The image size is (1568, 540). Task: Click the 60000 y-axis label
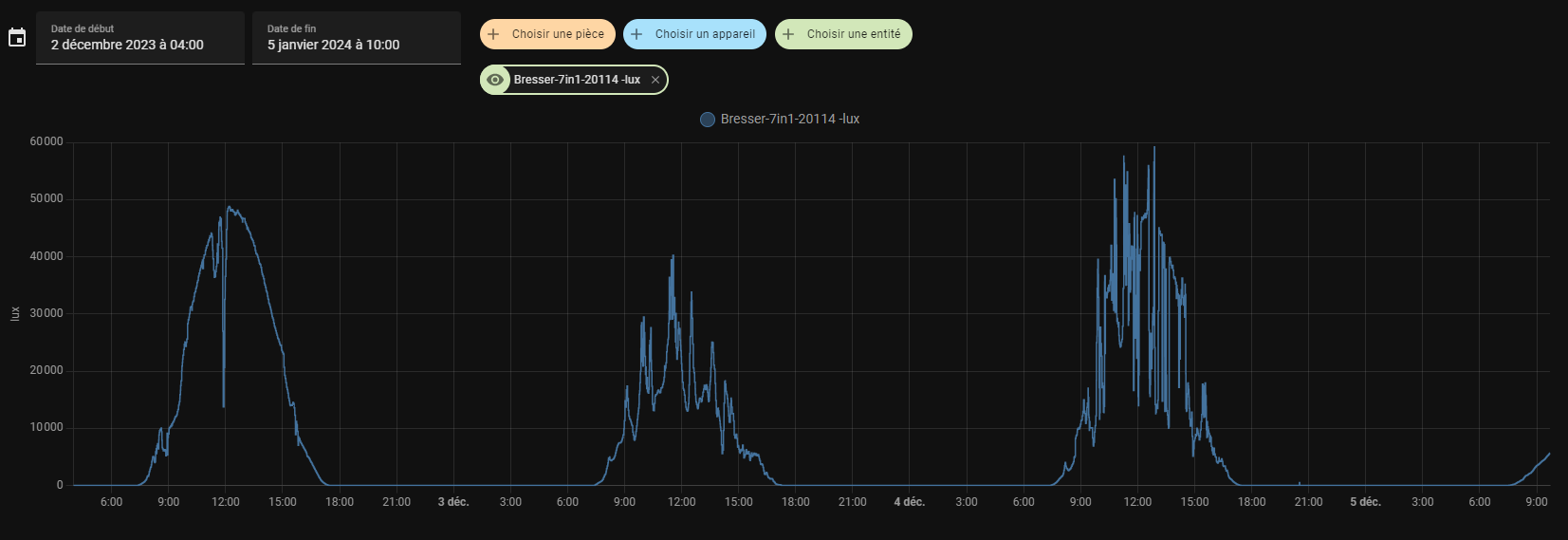pyautogui.click(x=46, y=141)
